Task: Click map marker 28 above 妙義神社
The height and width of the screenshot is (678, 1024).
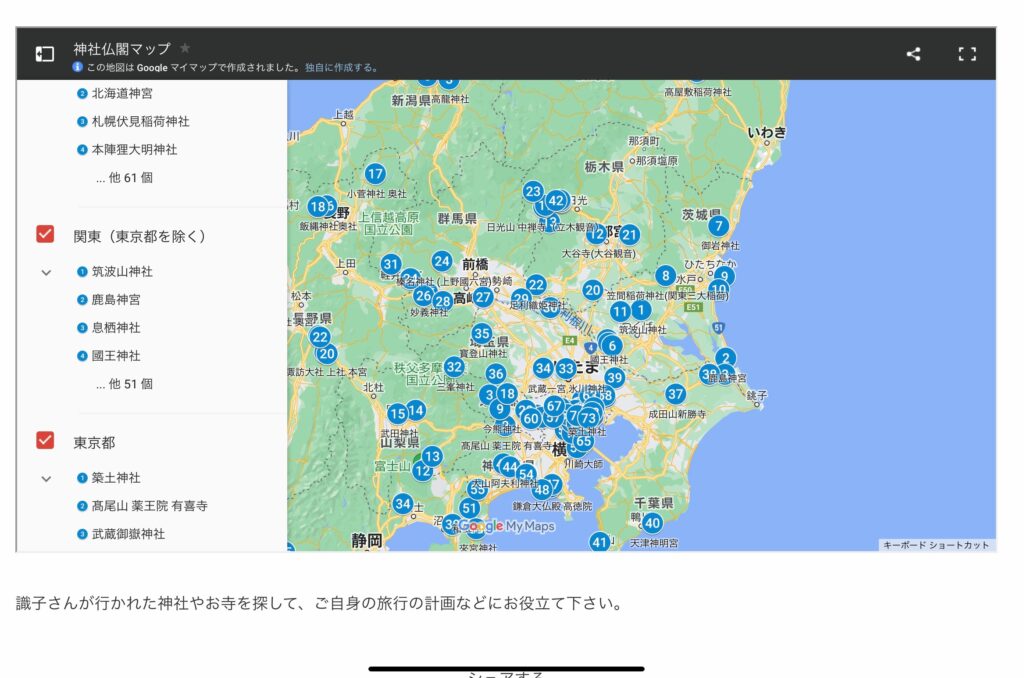Action: (443, 300)
